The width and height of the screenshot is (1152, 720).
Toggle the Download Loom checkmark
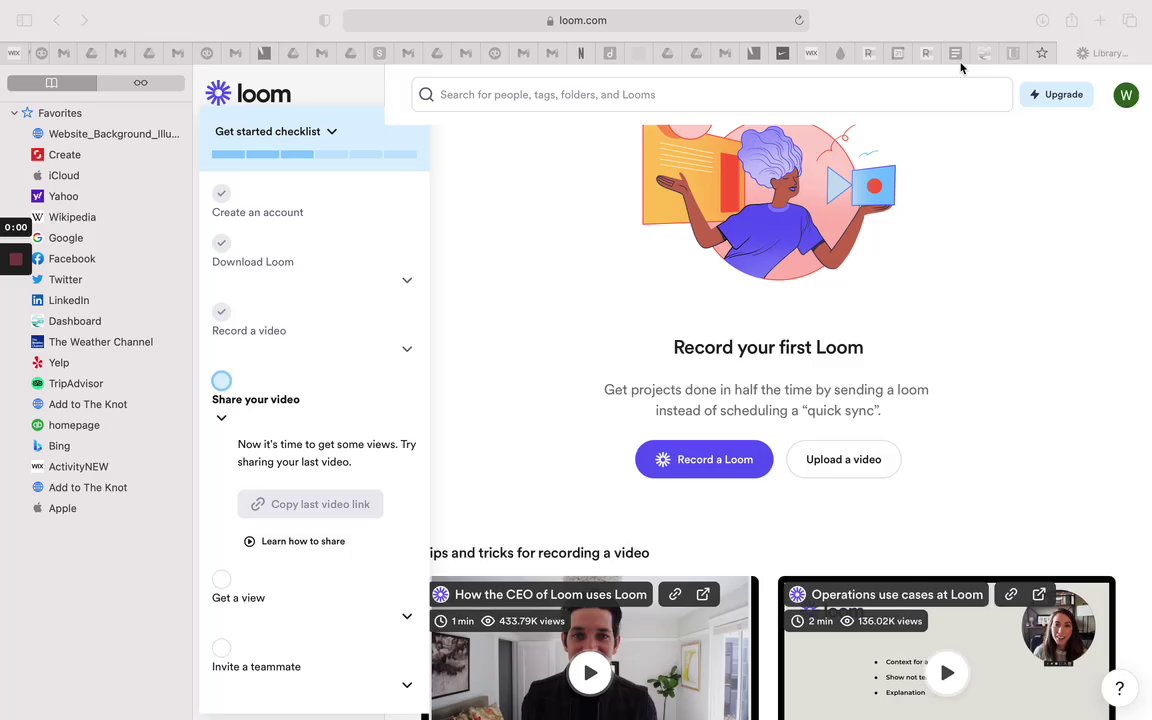221,242
